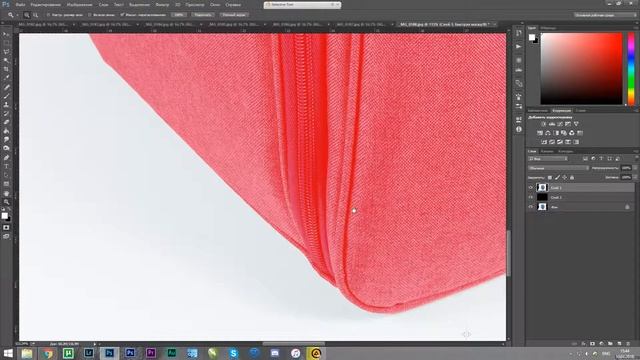Screen dimensions: 640x360
Task: Open the status bar info arrow
Action: pos(95,344)
